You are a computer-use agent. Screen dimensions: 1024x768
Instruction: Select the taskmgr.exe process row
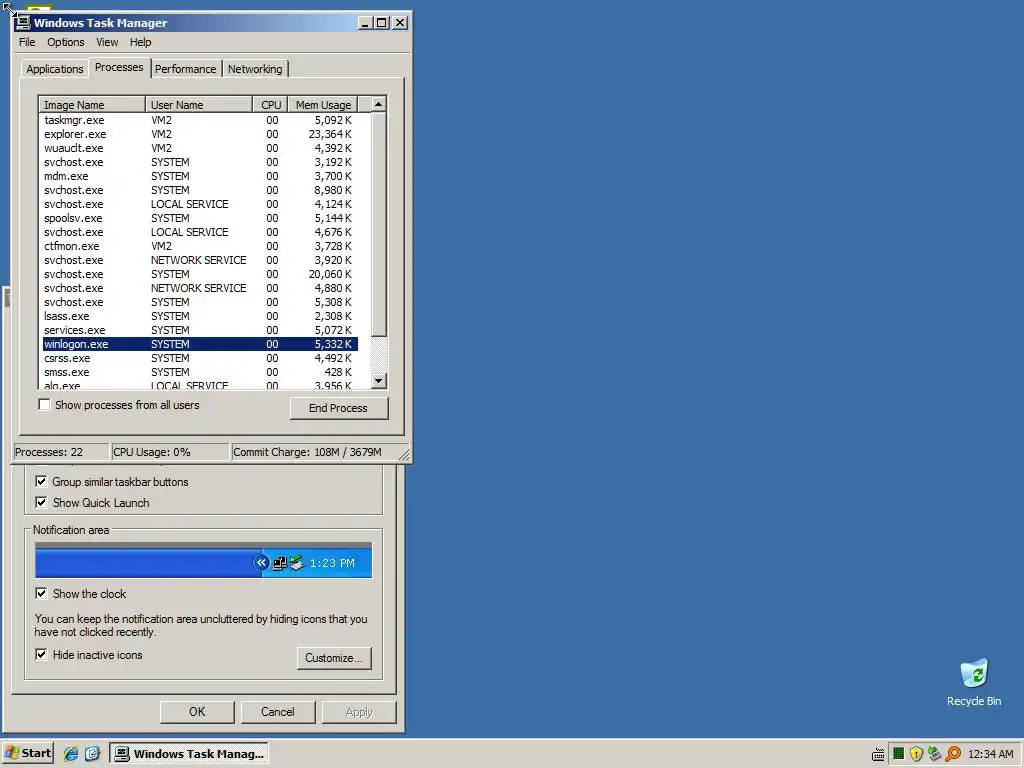point(200,120)
